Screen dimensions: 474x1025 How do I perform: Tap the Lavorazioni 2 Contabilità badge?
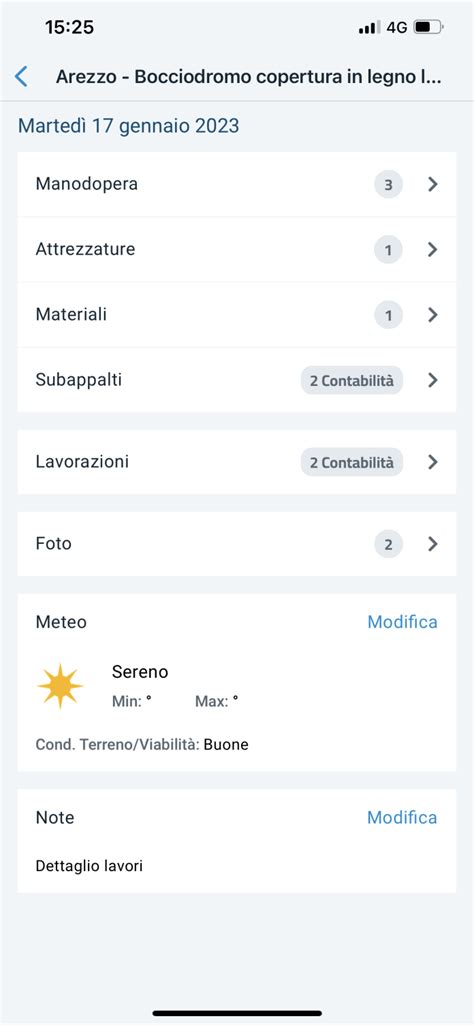pyautogui.click(x=352, y=463)
